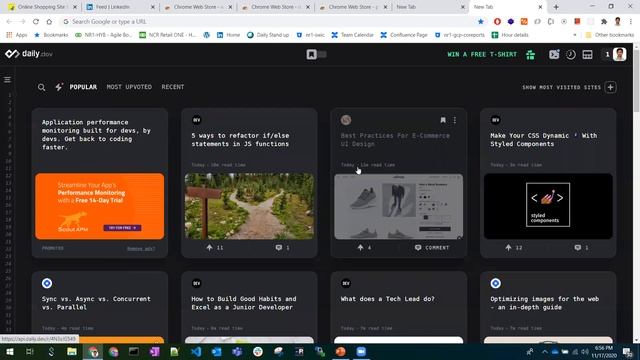
Task: Switch to the Recent feed tab
Action: click(173, 87)
